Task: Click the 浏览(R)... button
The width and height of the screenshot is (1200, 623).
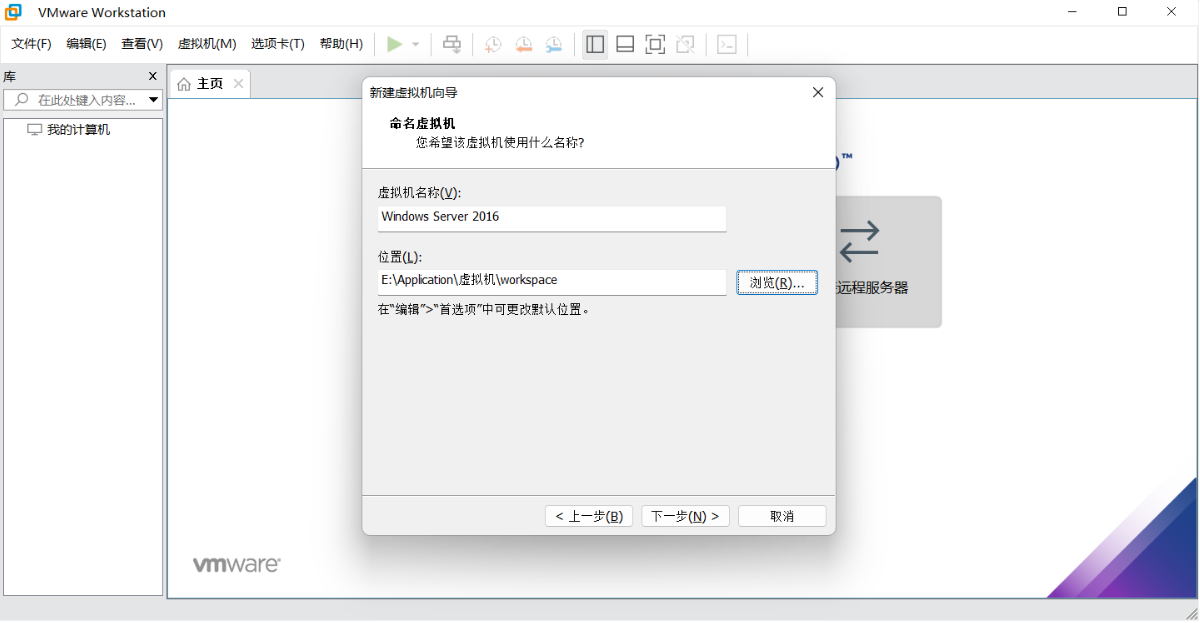Action: [777, 283]
